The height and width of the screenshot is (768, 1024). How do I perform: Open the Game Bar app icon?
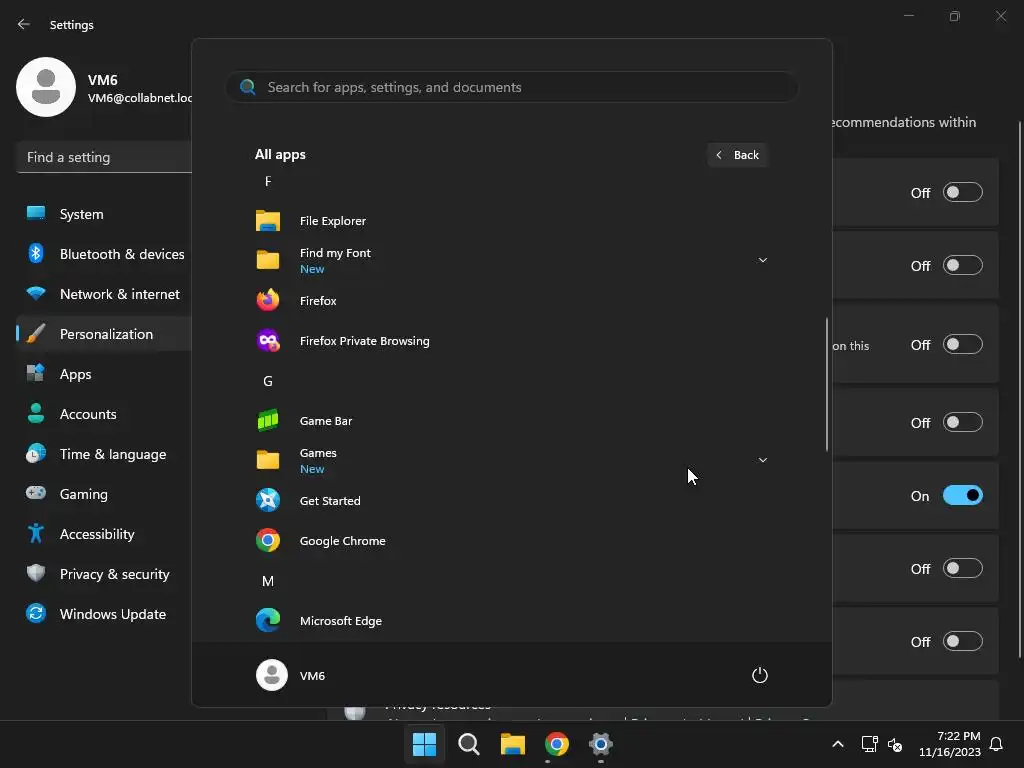coord(268,421)
